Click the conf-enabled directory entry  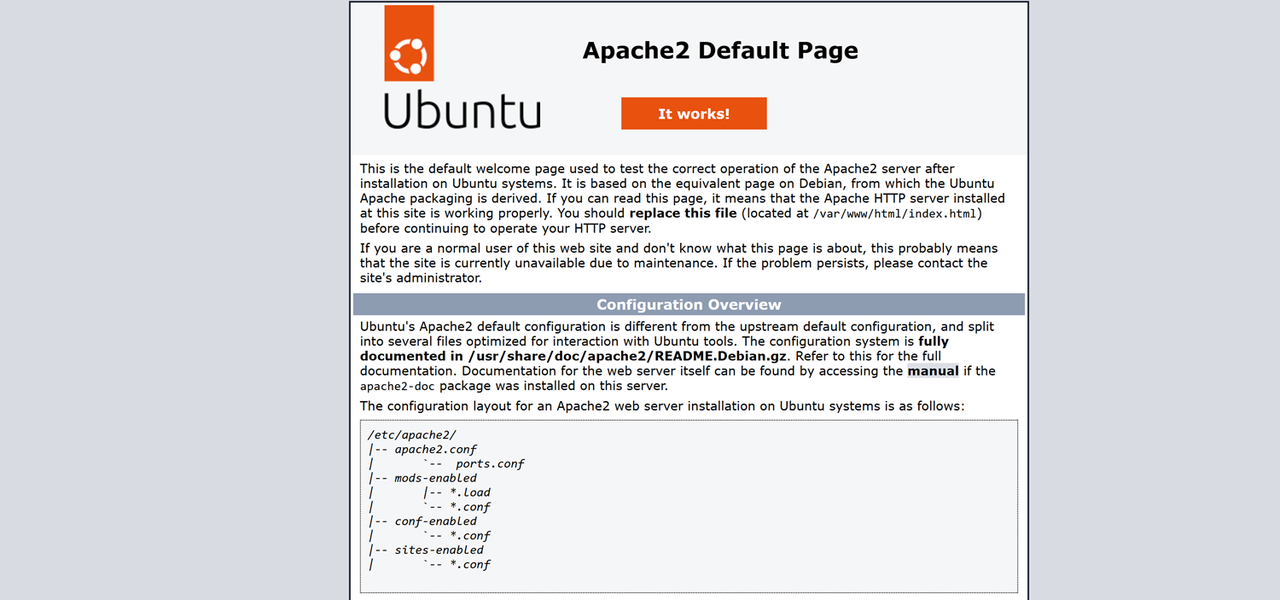point(435,521)
